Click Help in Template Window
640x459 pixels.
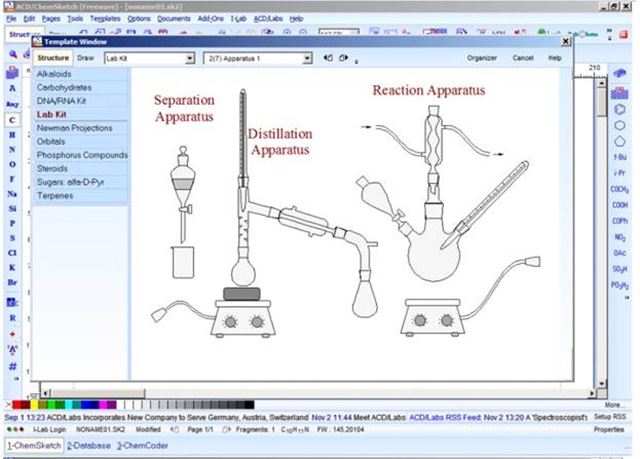(554, 58)
